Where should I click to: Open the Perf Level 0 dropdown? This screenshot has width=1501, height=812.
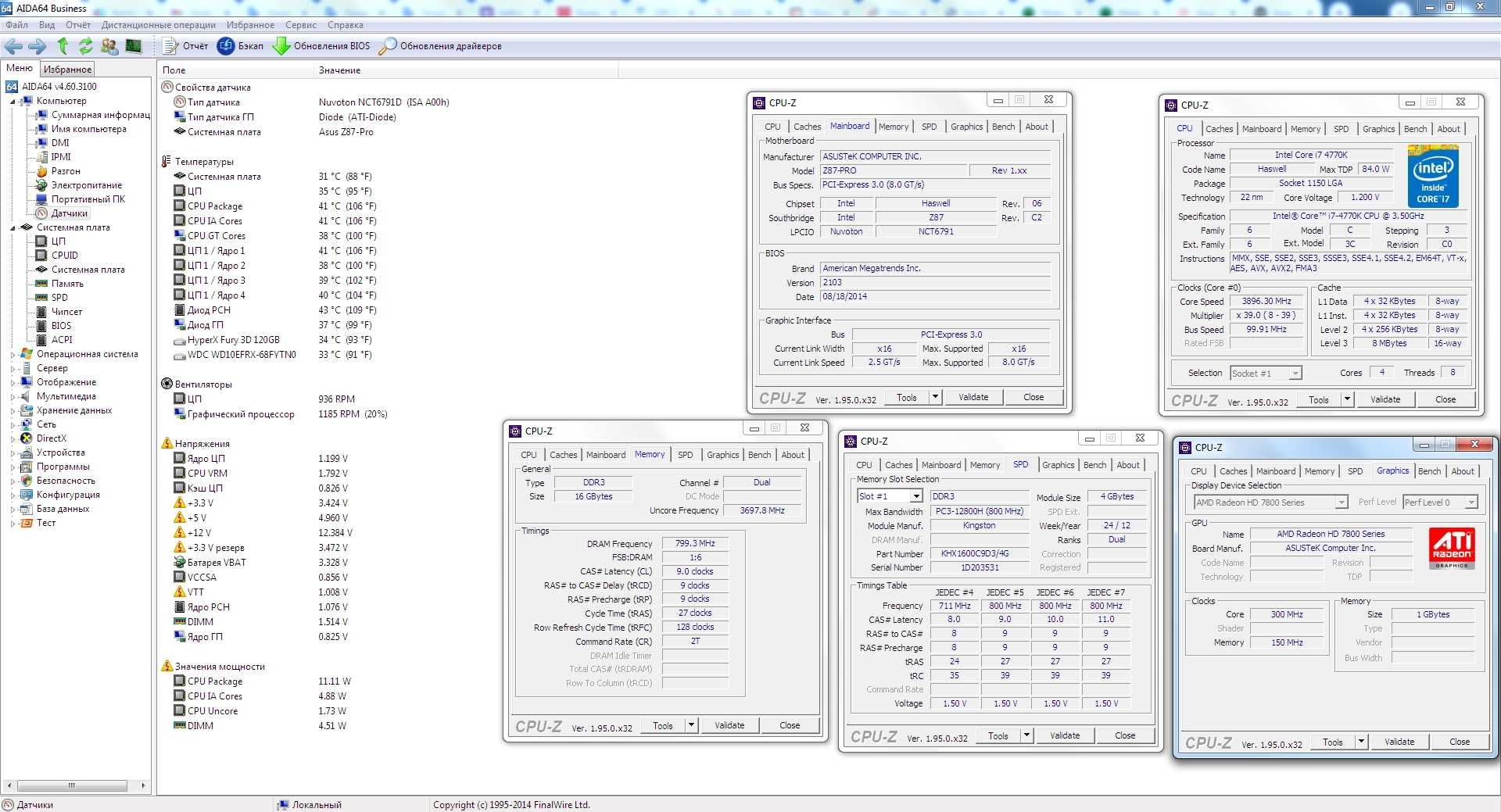click(x=1471, y=503)
